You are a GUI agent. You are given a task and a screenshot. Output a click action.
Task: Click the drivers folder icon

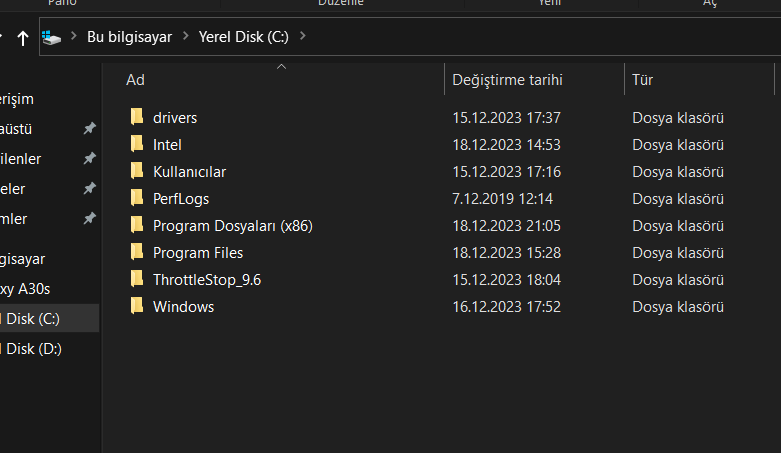tap(137, 117)
